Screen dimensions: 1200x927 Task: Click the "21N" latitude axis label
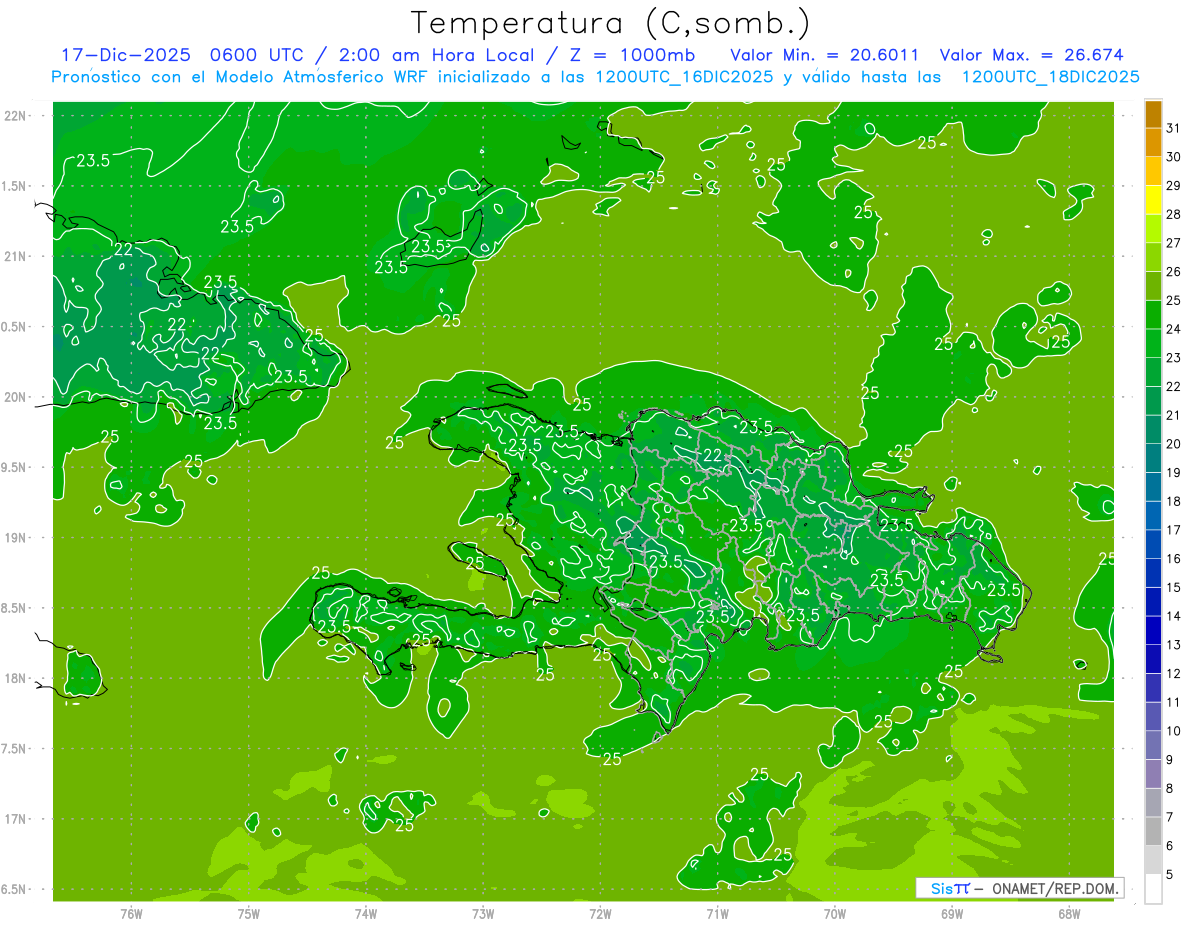tap(16, 256)
